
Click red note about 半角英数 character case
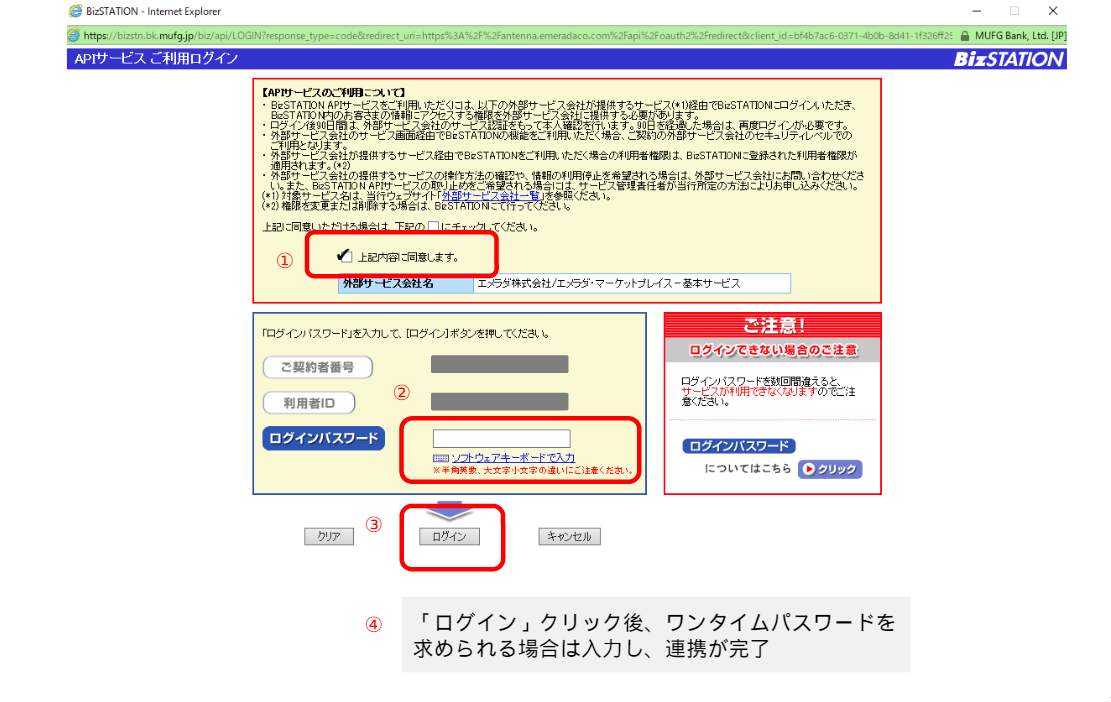tap(532, 470)
